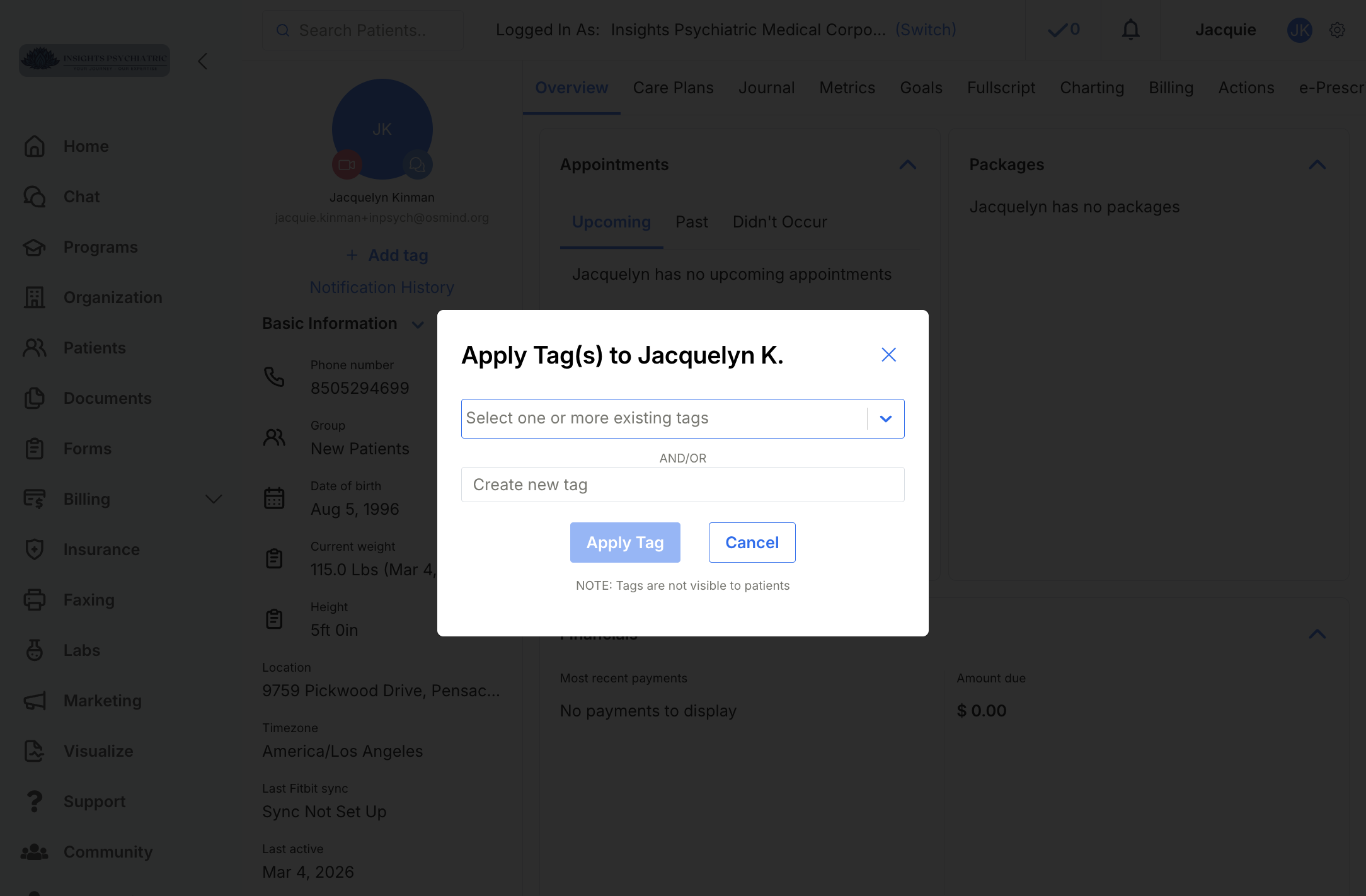This screenshot has height=896, width=1366.
Task: Switch to the Fullscript tab
Action: (x=1001, y=88)
